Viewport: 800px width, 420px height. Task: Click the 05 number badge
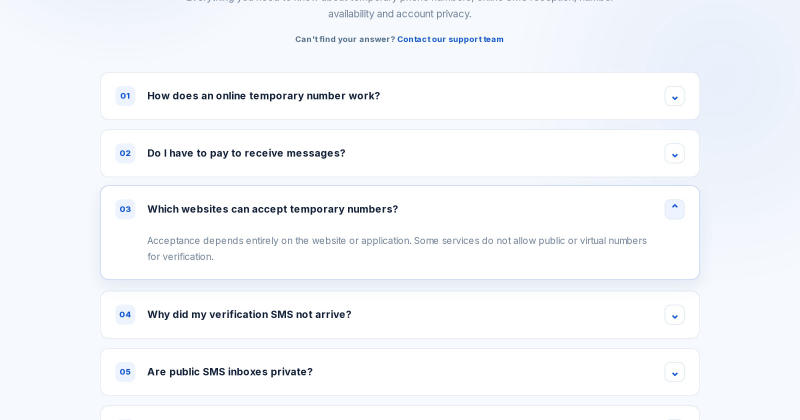125,372
